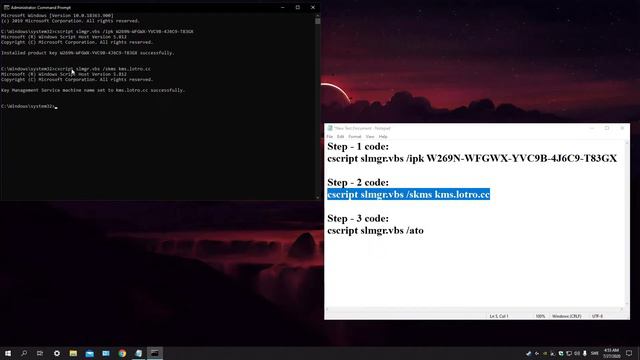Click the Notepad horizontal scrollbar
The height and width of the screenshot is (360, 640).
click(x=475, y=309)
